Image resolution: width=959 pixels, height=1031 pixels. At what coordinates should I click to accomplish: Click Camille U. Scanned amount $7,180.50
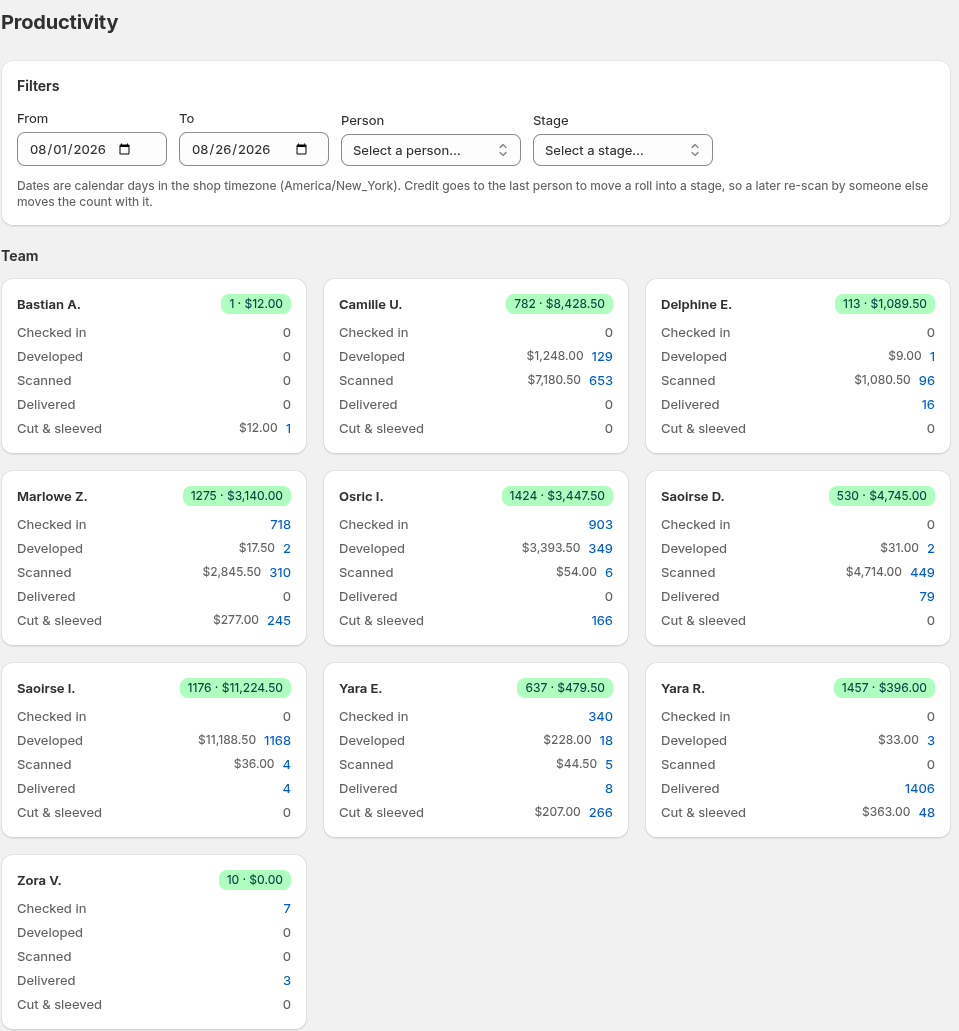554,380
